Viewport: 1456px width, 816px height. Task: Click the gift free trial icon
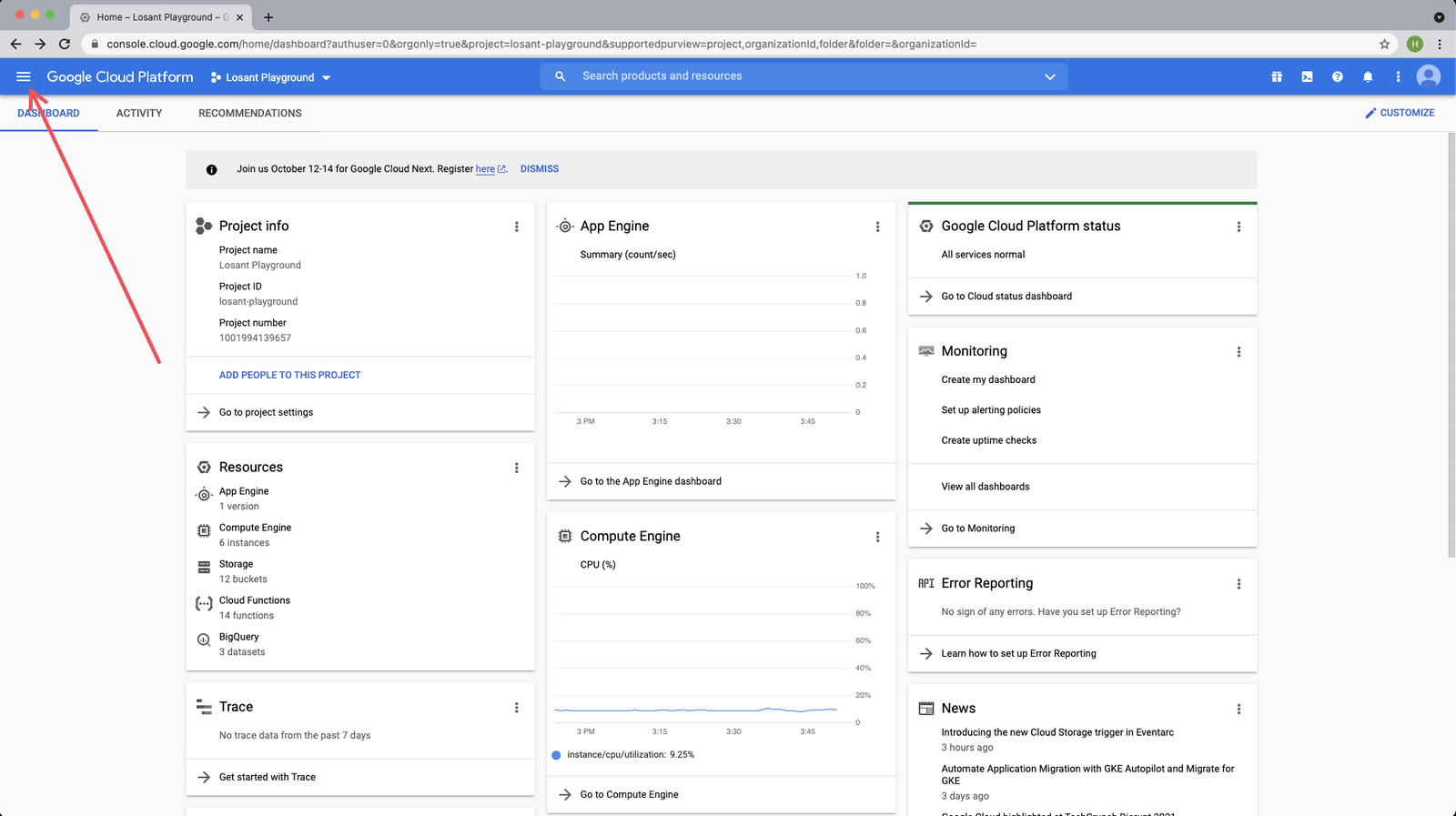[x=1277, y=77]
